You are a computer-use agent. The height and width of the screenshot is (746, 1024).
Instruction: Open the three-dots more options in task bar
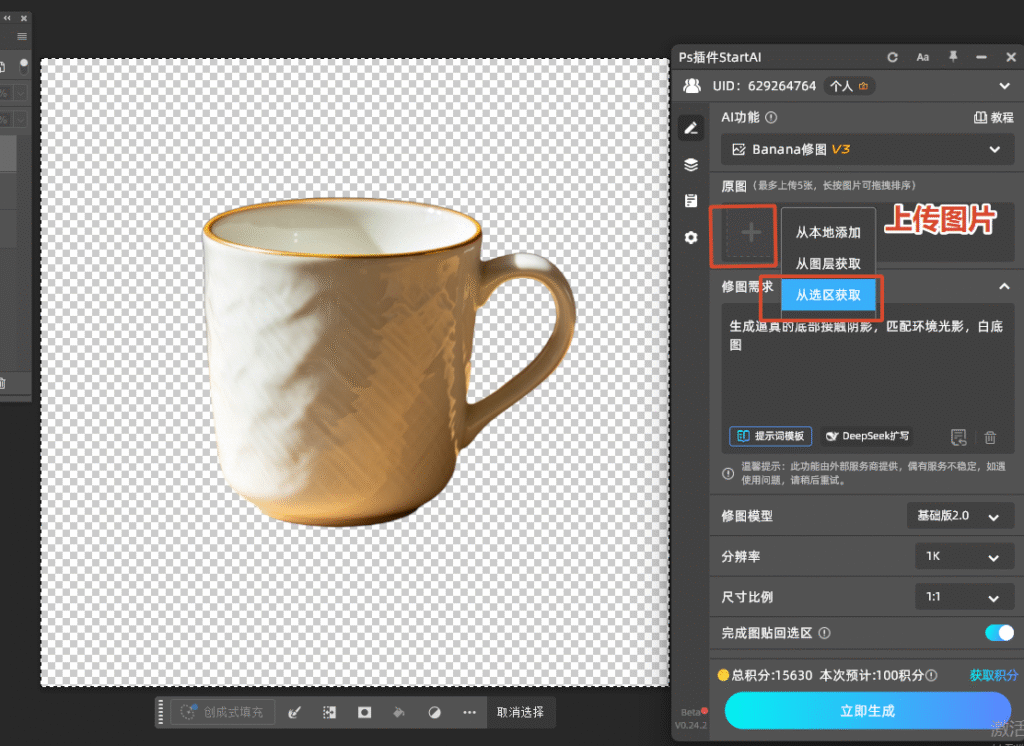469,712
